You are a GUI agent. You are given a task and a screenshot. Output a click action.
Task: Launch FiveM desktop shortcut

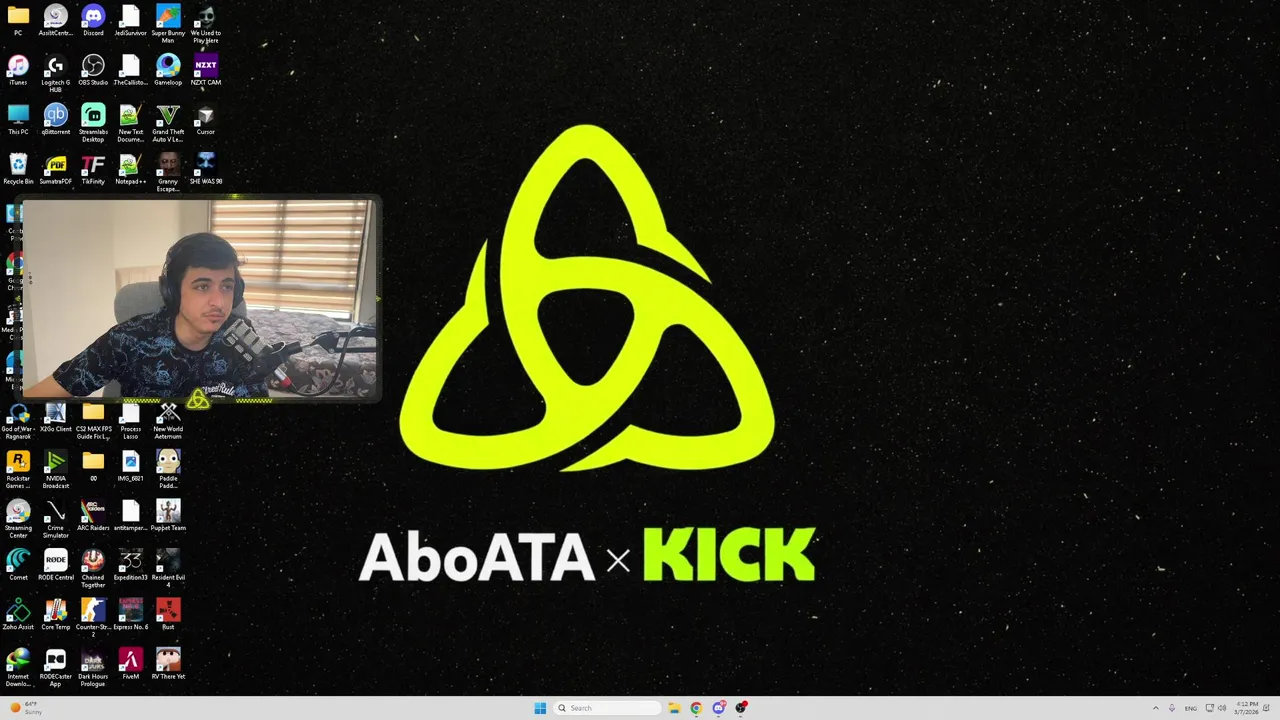(130, 663)
